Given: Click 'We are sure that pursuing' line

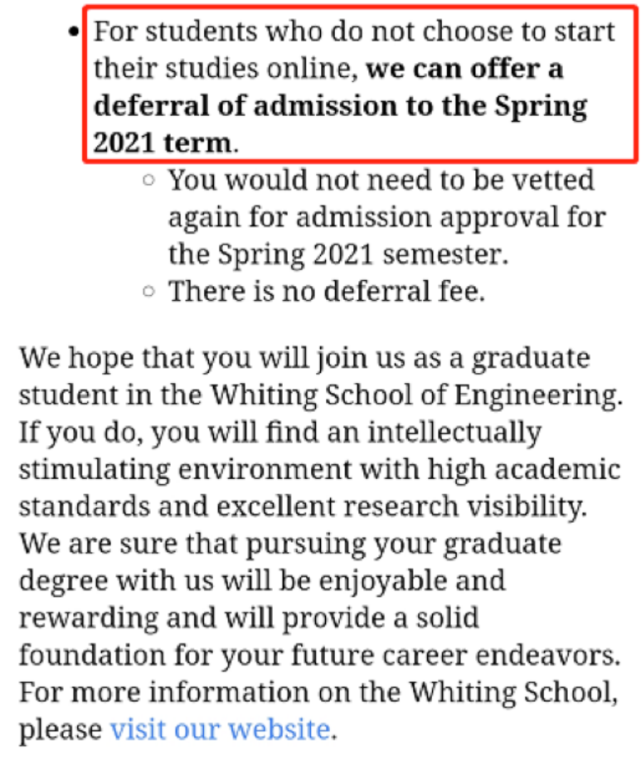Looking at the screenshot, I should [290, 544].
